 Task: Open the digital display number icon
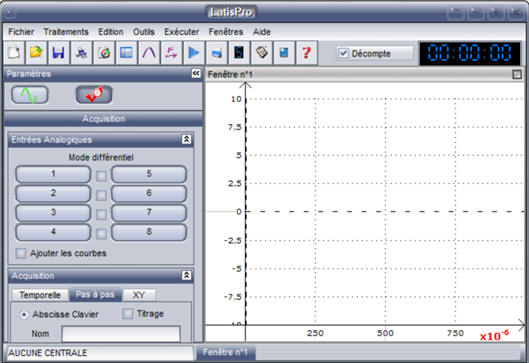pyautogui.click(x=239, y=53)
